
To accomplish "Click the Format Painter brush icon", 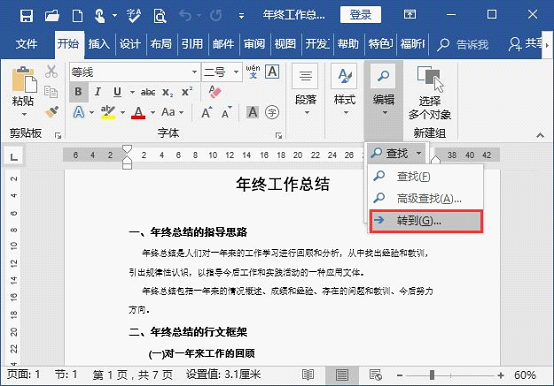I will (x=52, y=112).
